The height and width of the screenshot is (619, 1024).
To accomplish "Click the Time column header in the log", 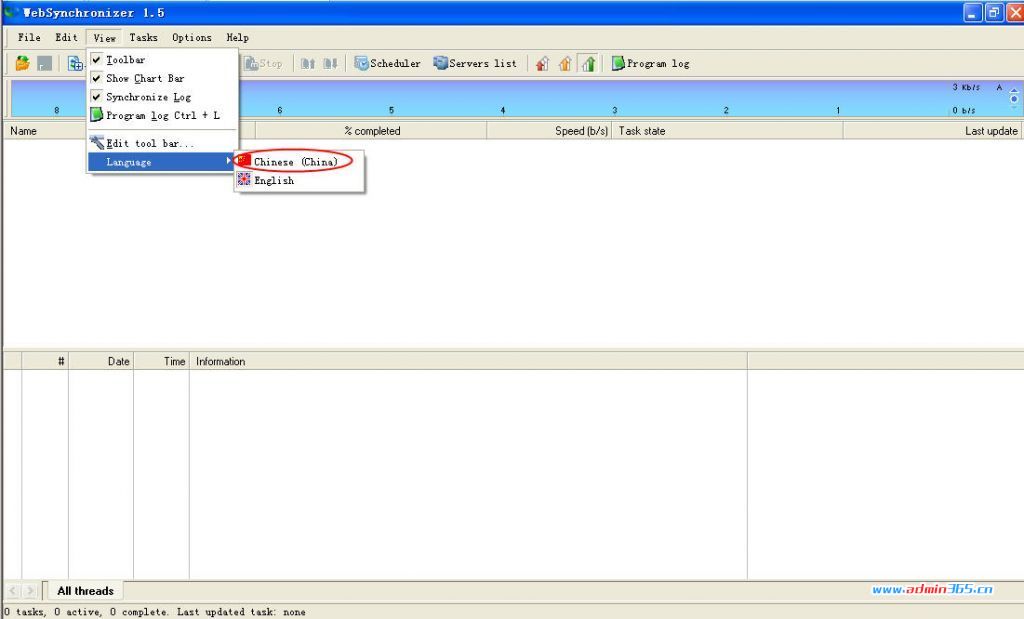I will click(162, 361).
